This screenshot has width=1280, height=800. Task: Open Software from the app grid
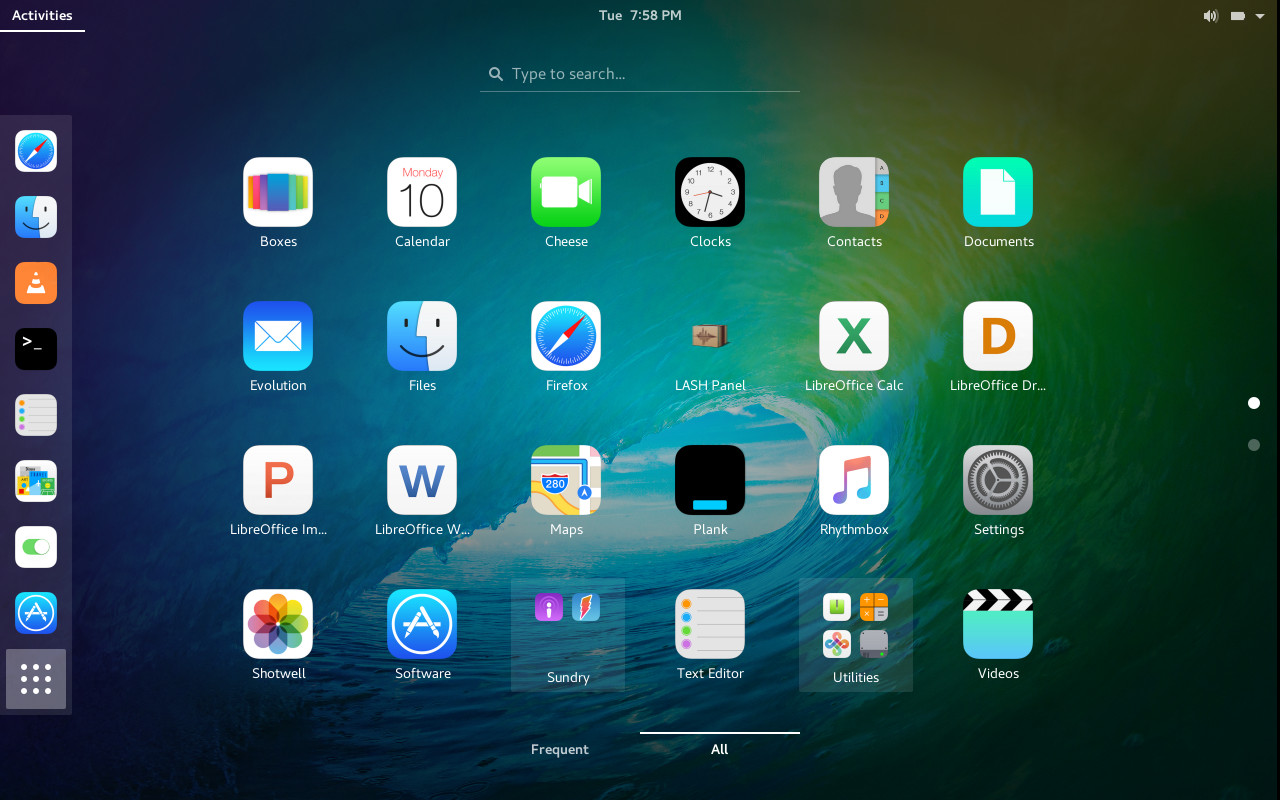pos(422,624)
